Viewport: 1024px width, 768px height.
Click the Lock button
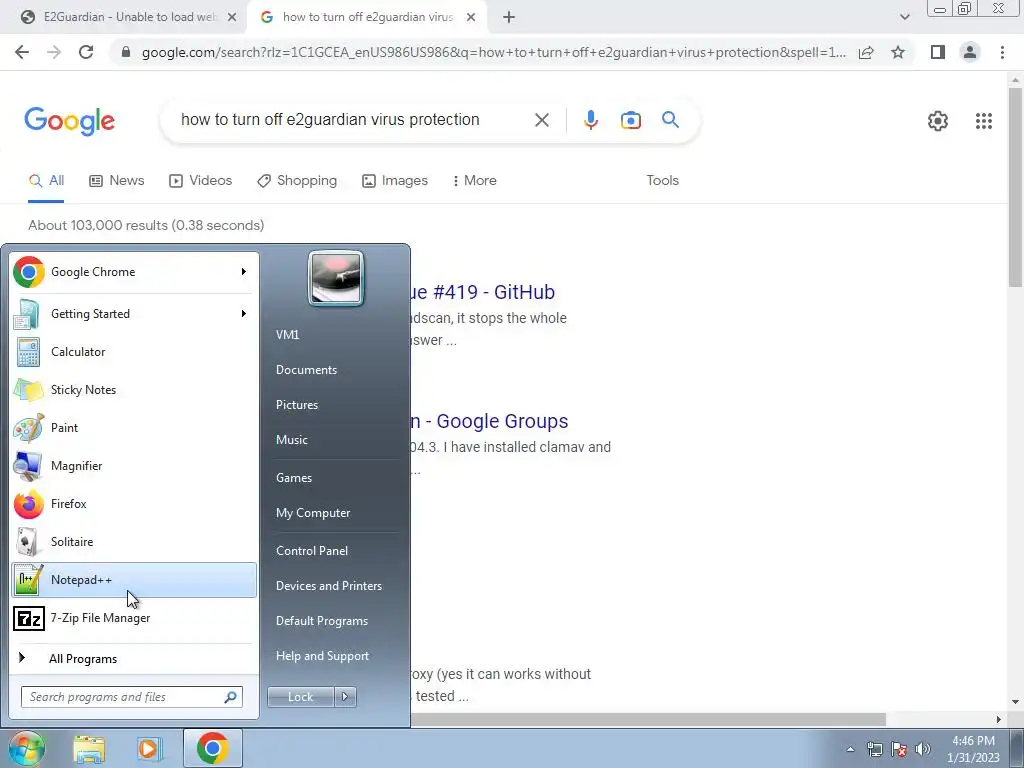[300, 697]
